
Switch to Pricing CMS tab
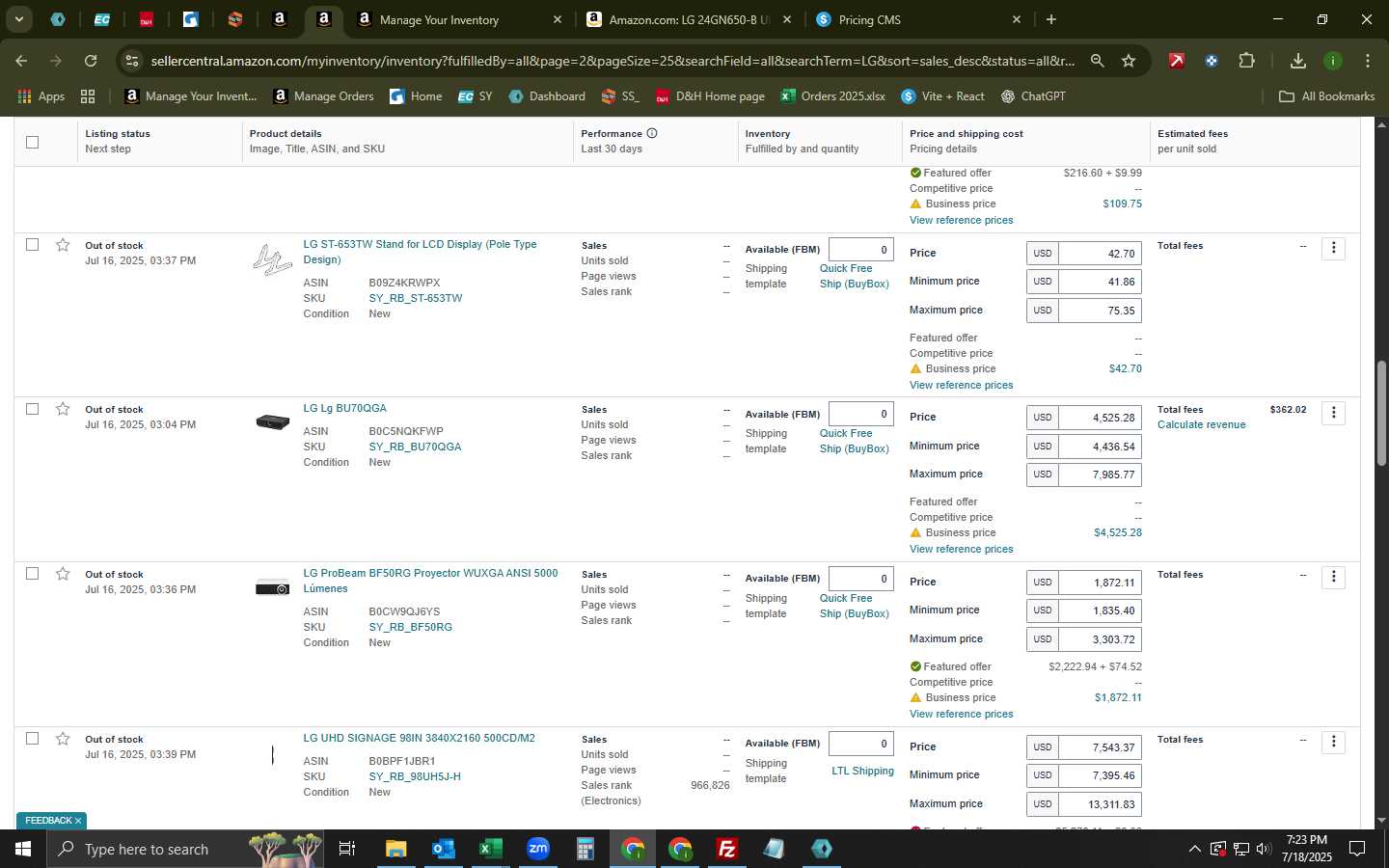[917, 19]
